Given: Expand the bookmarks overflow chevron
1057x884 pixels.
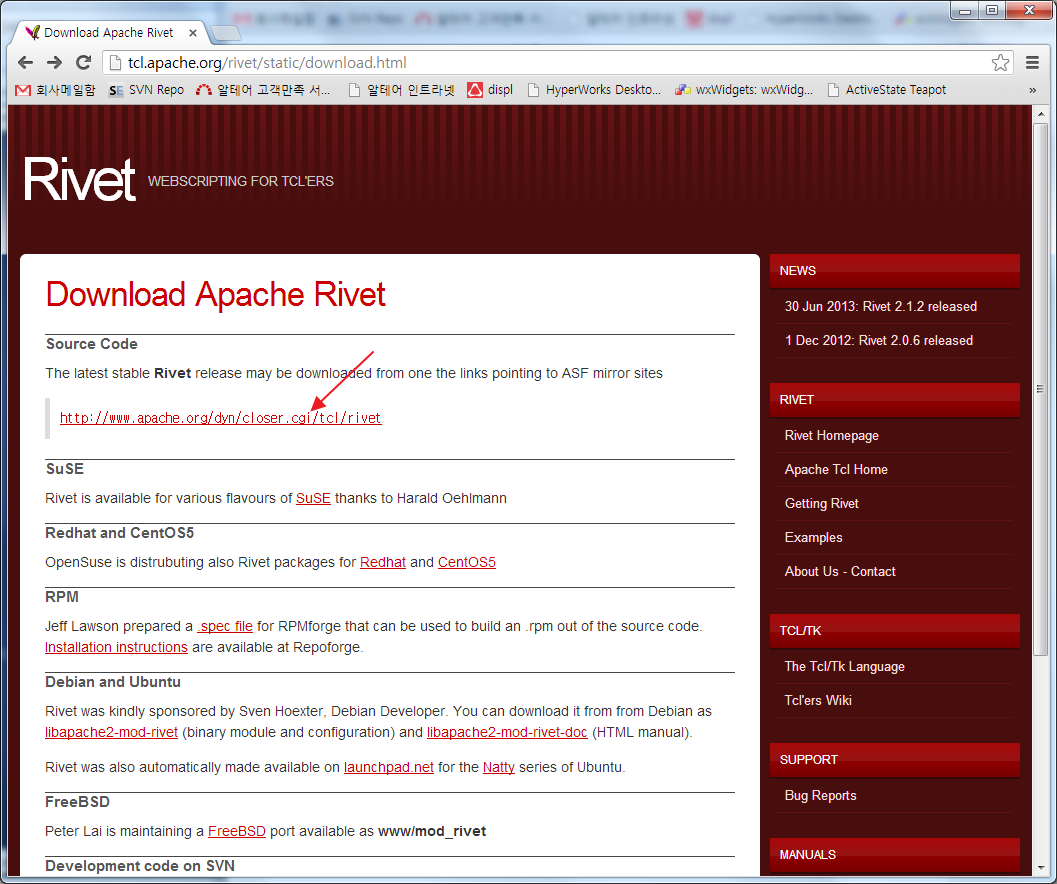Looking at the screenshot, I should click(x=1032, y=90).
